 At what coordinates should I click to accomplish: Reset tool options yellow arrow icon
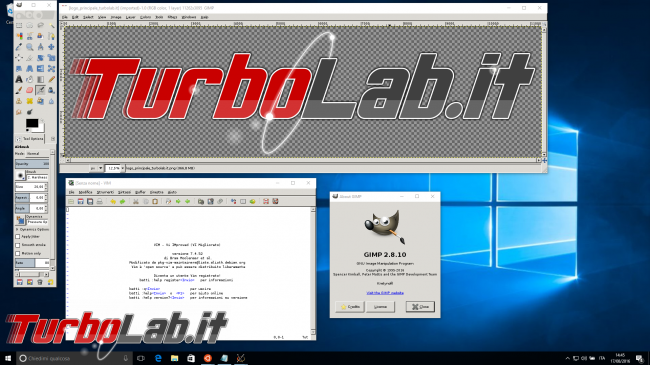coord(50,282)
